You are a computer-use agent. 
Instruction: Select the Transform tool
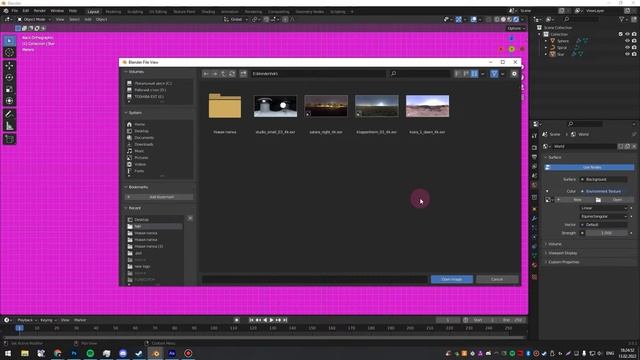[9, 101]
